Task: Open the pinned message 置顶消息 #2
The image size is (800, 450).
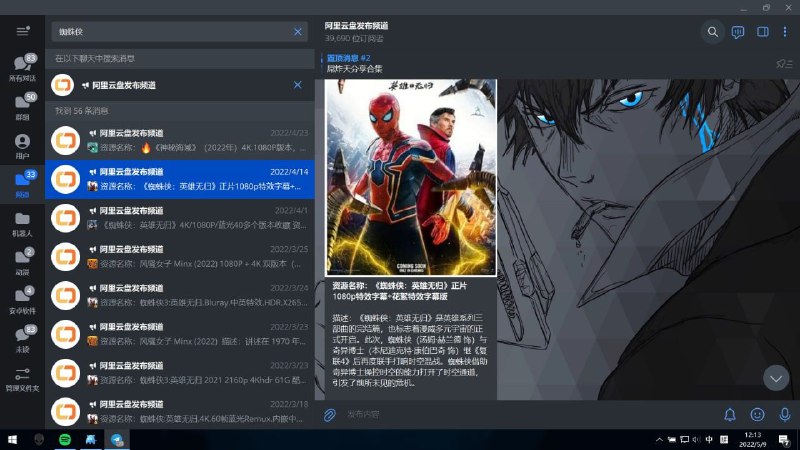Action: coord(355,63)
